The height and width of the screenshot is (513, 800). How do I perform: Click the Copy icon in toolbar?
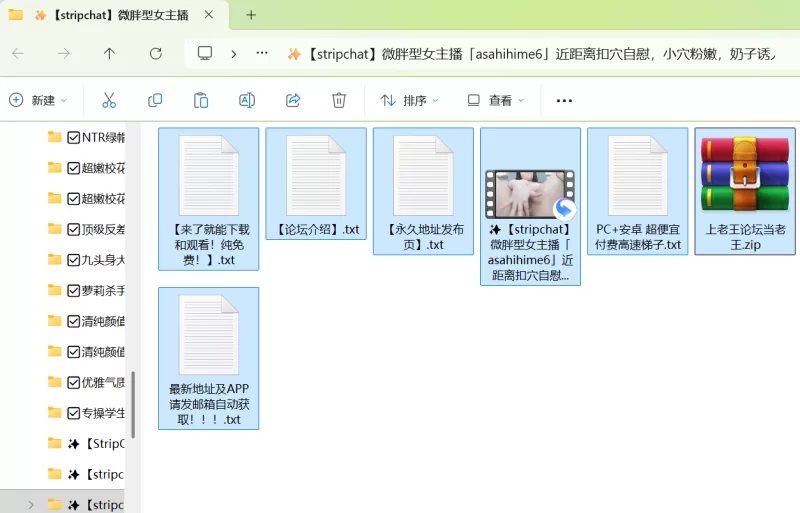[155, 100]
